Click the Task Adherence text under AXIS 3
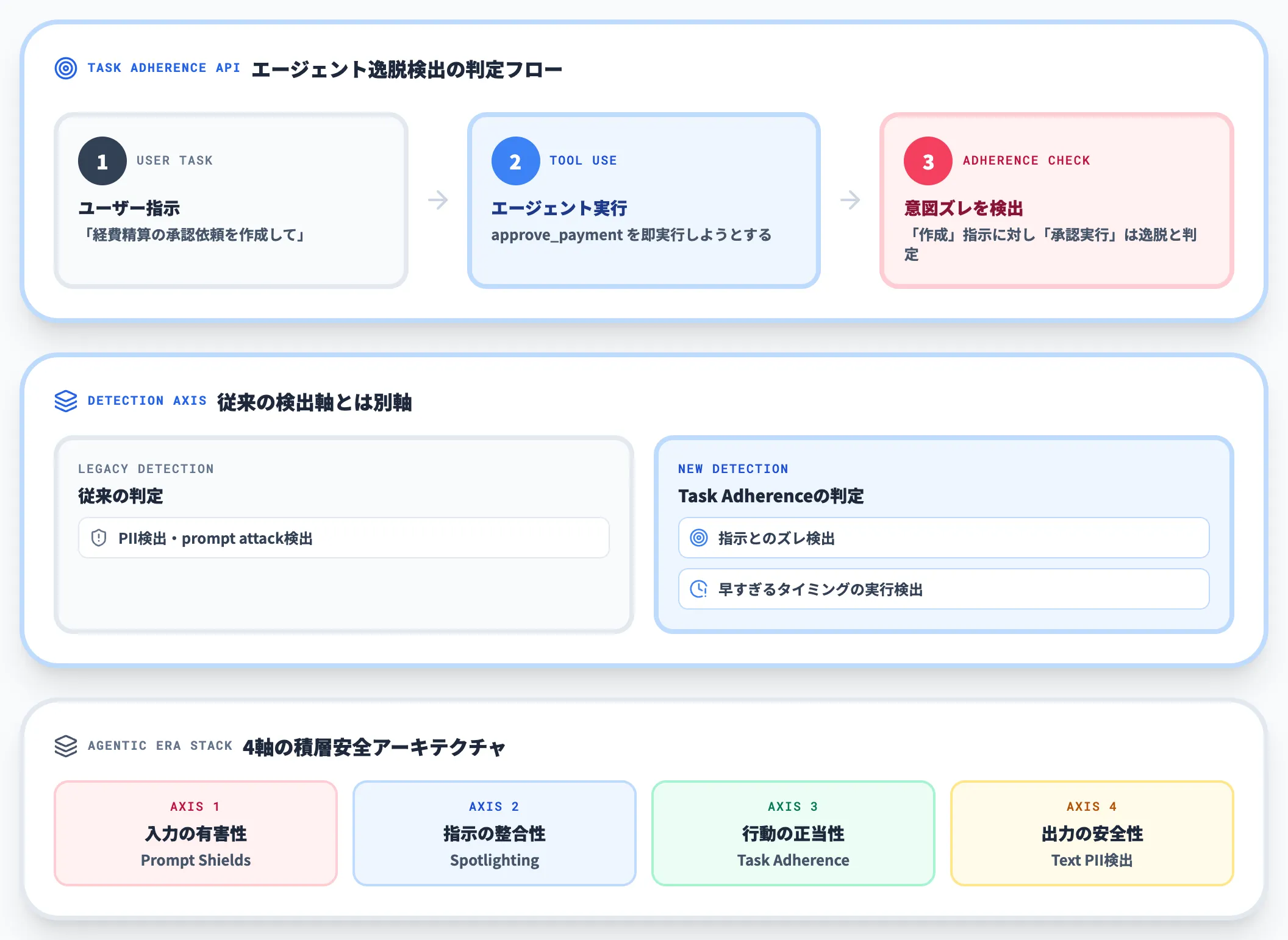This screenshot has height=940, width=1288. click(x=793, y=860)
